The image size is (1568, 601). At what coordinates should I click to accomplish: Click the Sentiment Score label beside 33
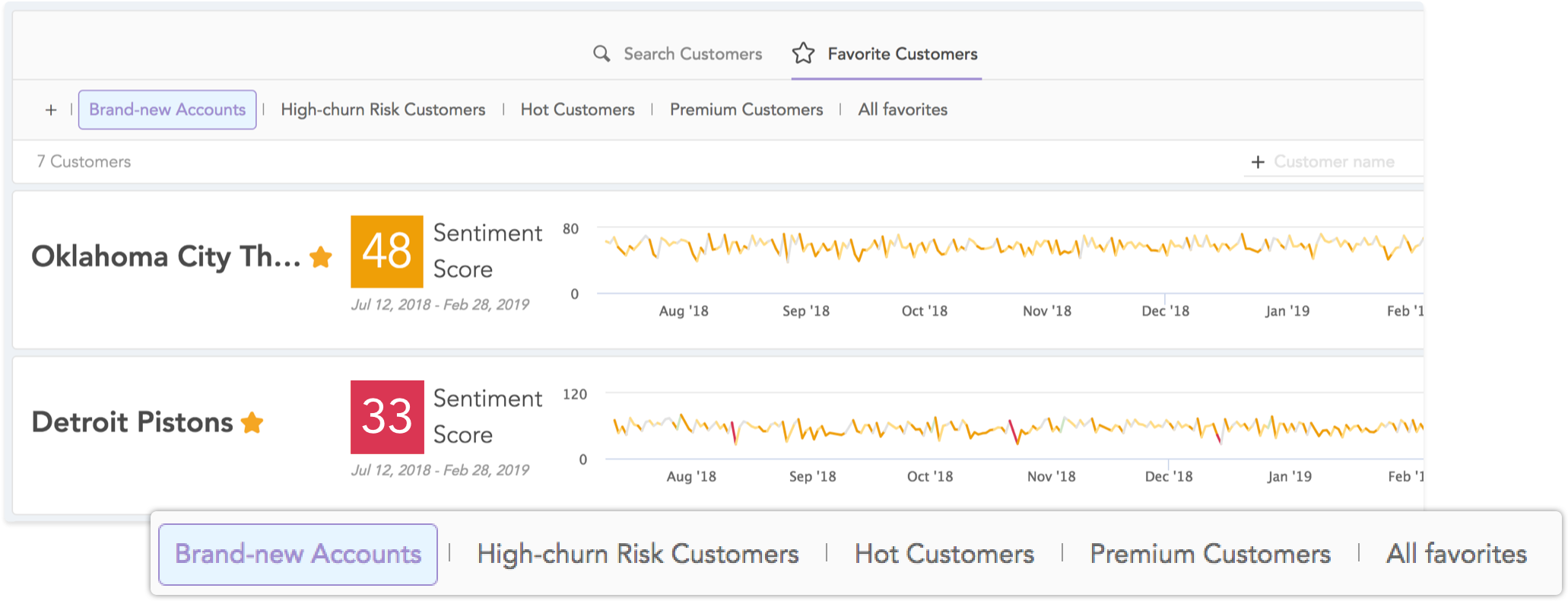tap(487, 417)
